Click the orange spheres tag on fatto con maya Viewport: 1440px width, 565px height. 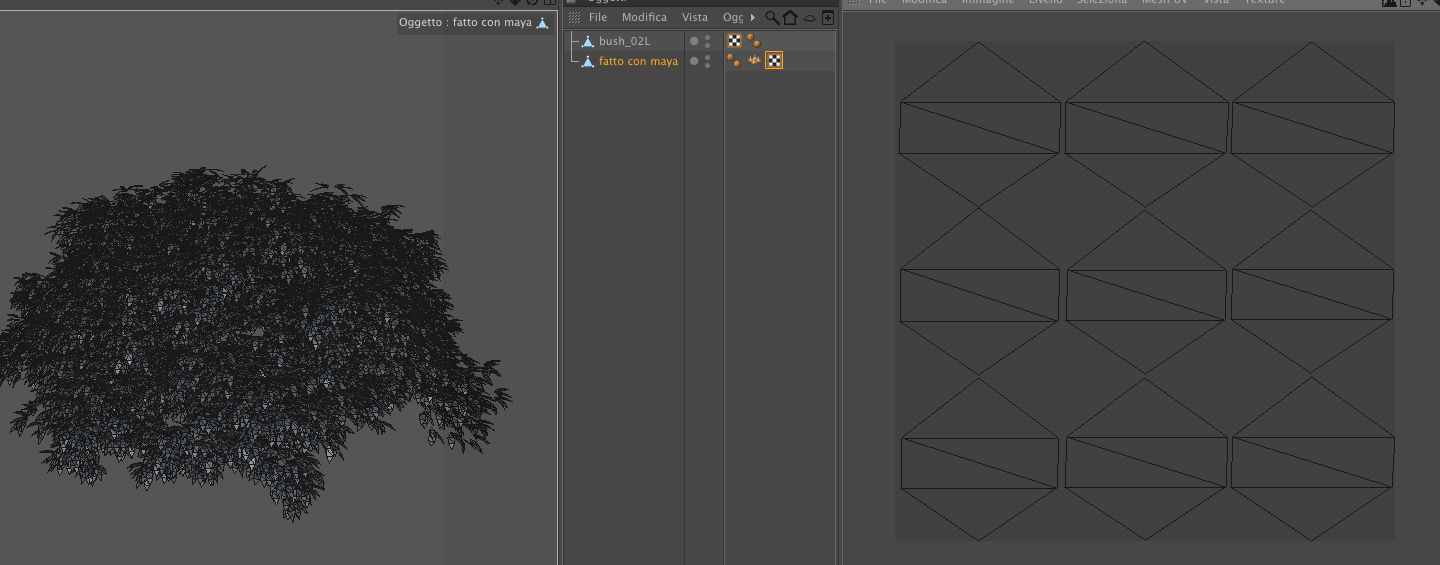(734, 61)
